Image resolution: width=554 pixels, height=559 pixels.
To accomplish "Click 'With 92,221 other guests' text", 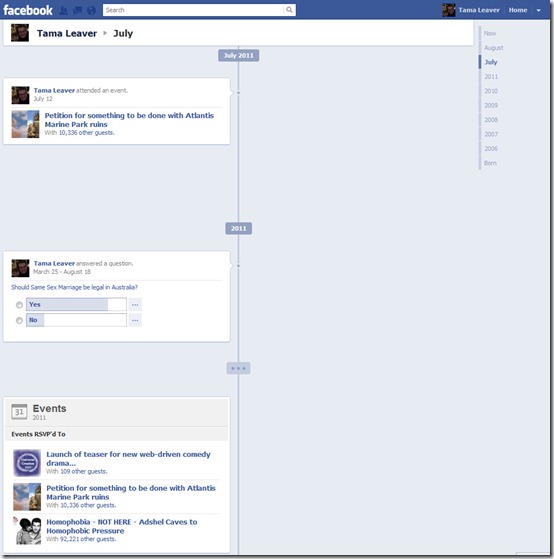I will coord(81,539).
